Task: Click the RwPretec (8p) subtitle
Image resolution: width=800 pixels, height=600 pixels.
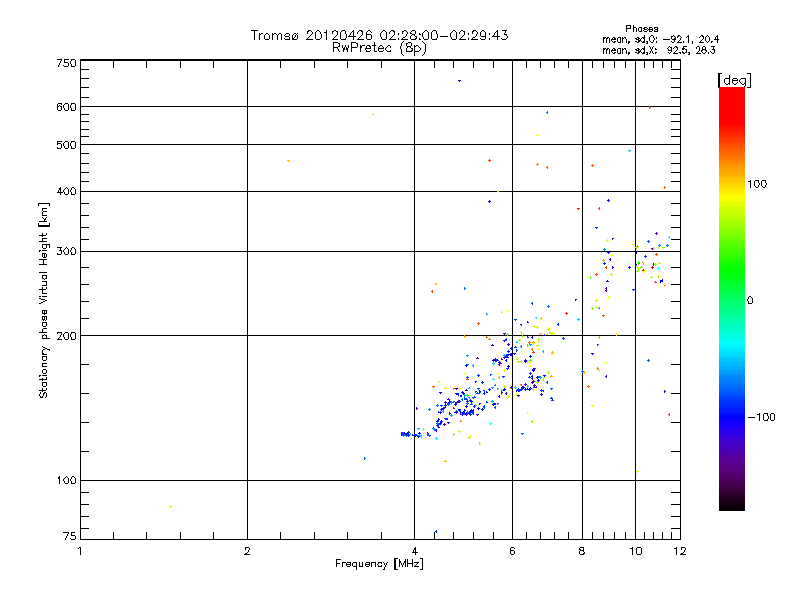Action: 379,48
